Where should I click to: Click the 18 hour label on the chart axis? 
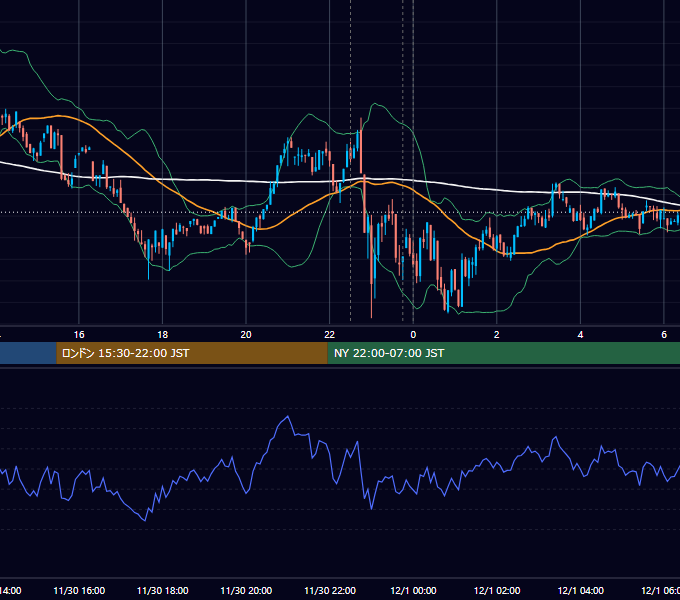point(163,335)
